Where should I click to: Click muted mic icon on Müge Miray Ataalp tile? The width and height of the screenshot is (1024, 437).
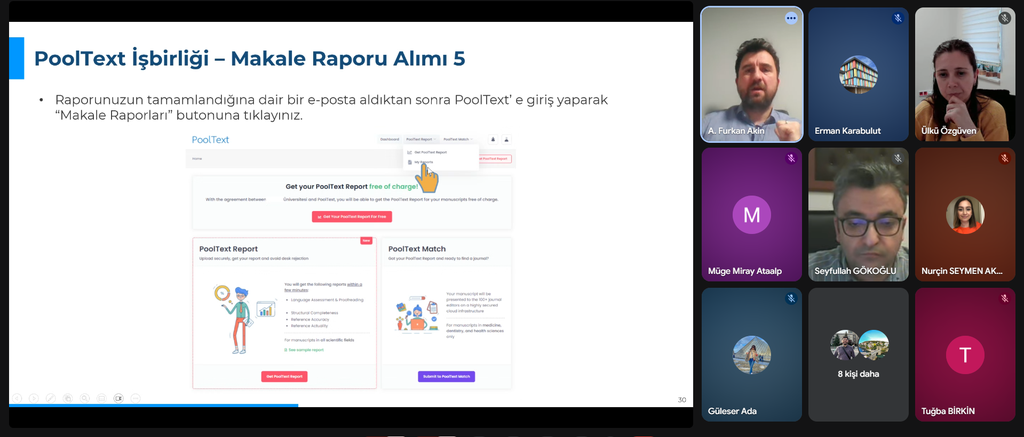coord(791,158)
